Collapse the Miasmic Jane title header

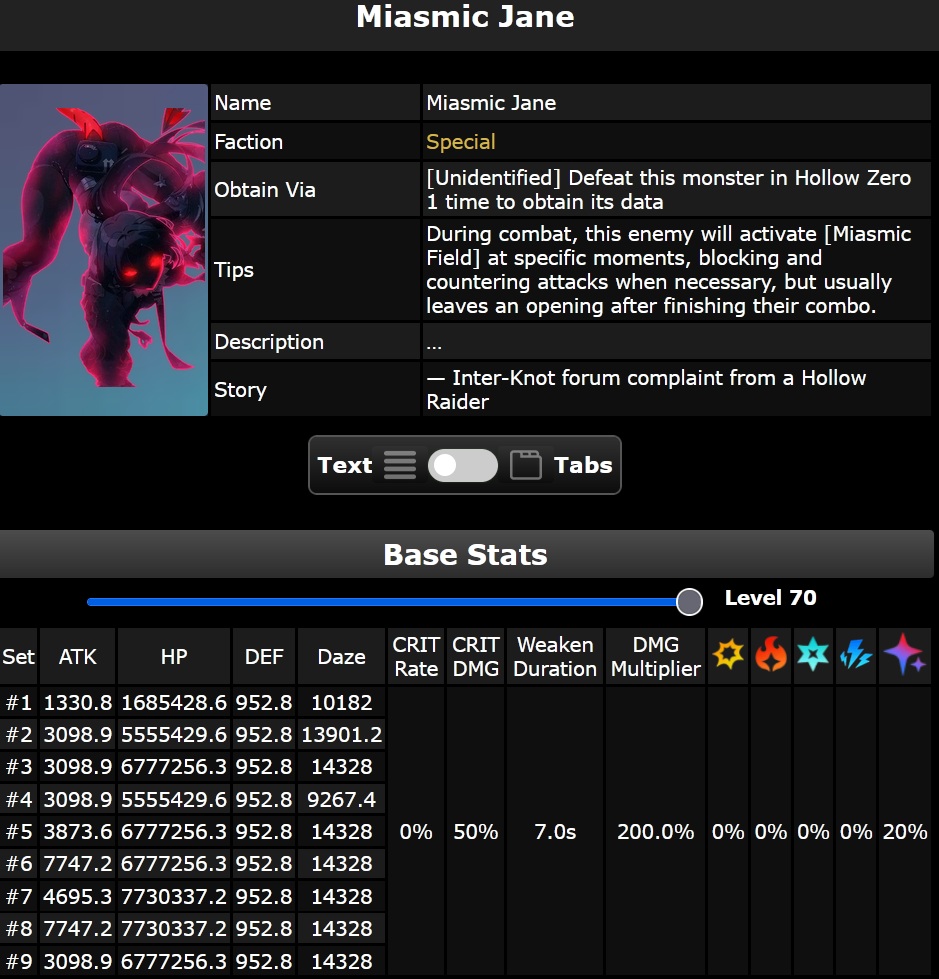pos(466,18)
